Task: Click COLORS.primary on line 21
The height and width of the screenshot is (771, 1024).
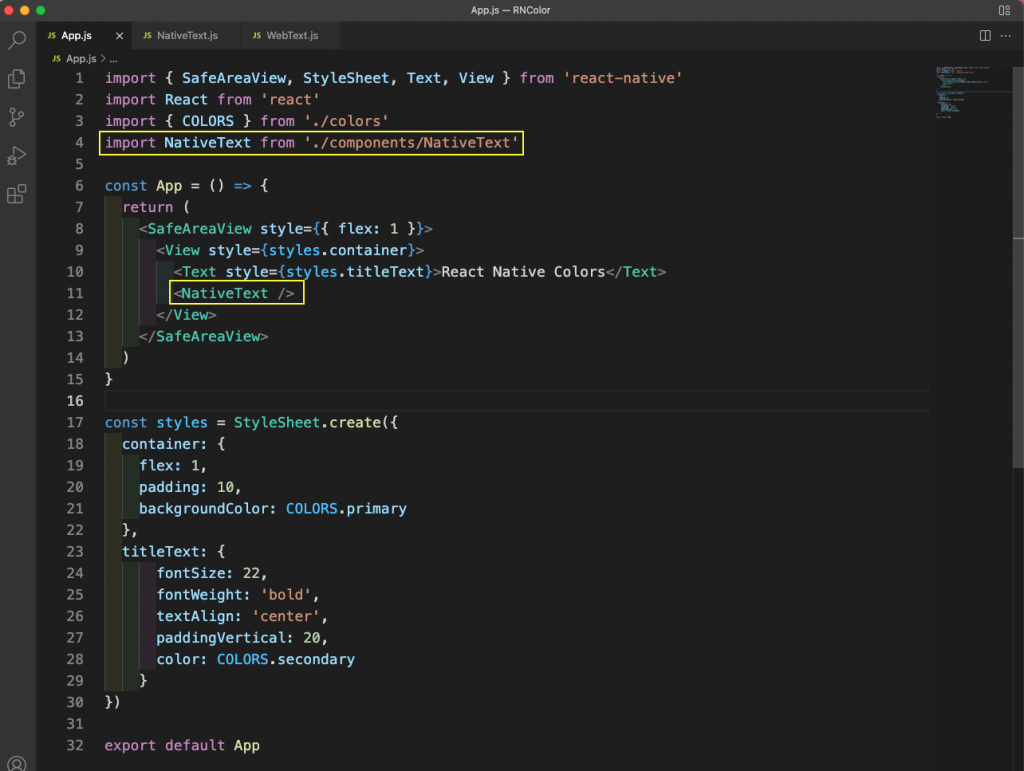Action: pos(345,508)
